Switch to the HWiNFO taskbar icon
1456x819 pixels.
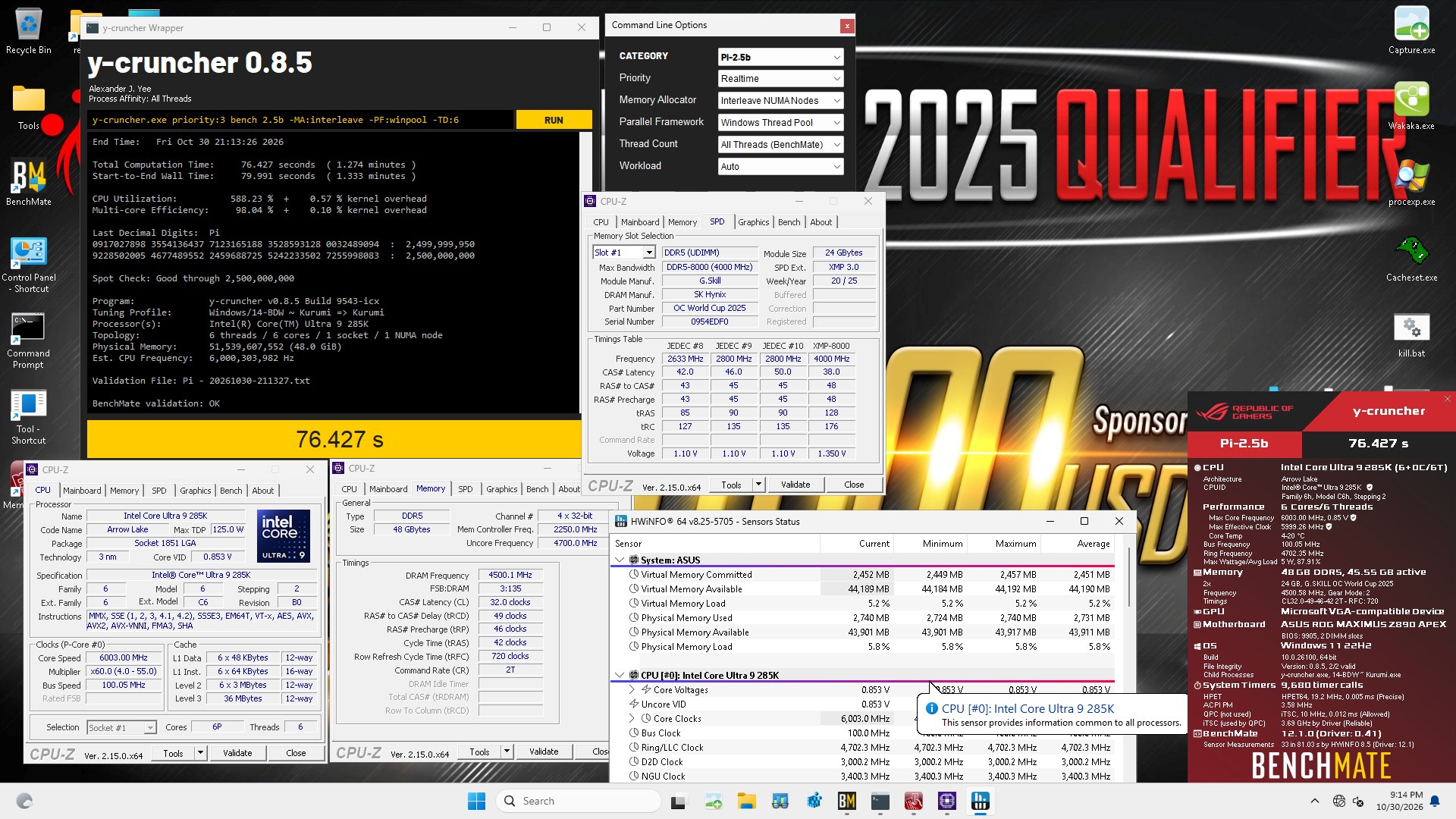(981, 801)
